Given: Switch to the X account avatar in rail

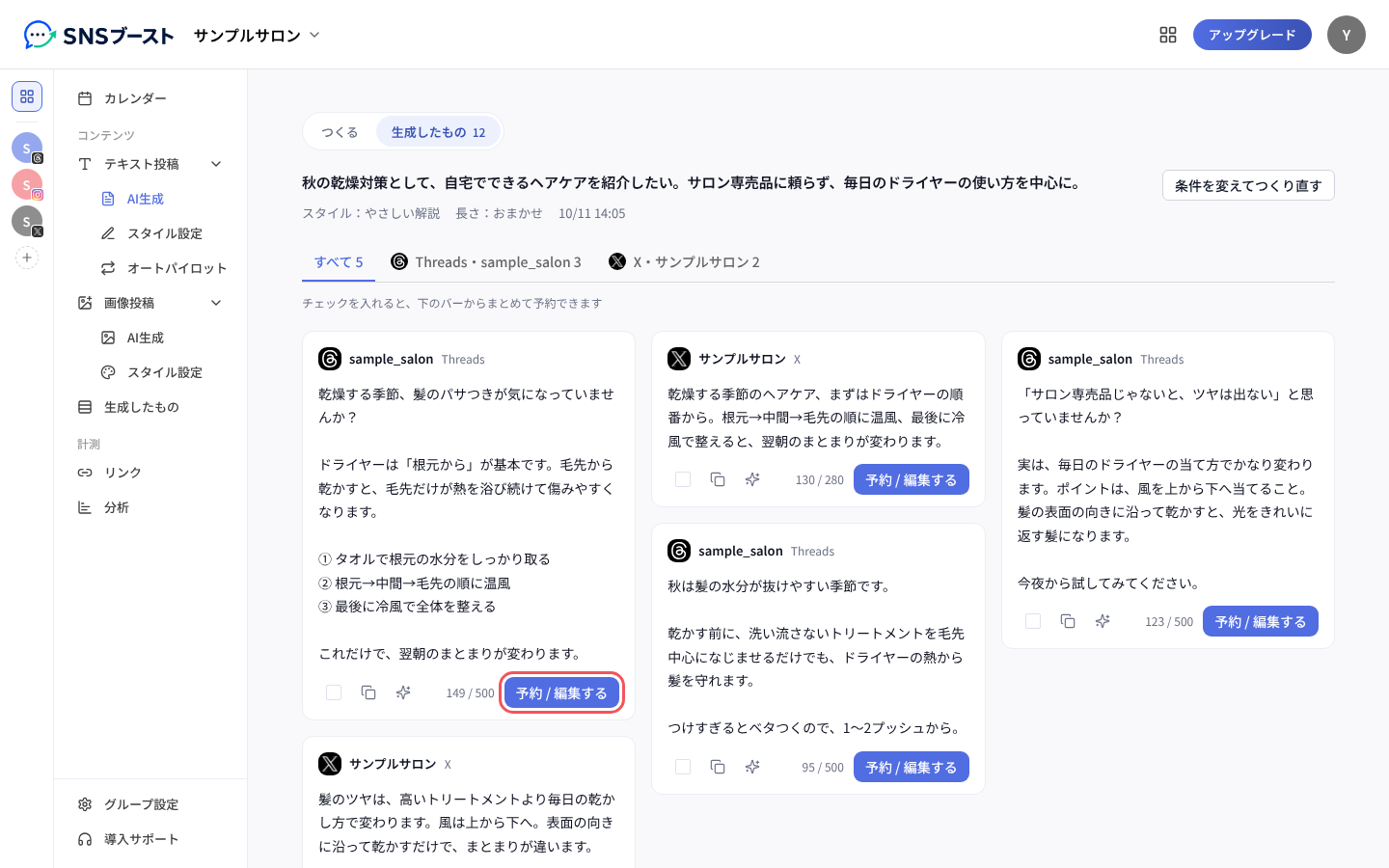Looking at the screenshot, I should click(x=27, y=221).
